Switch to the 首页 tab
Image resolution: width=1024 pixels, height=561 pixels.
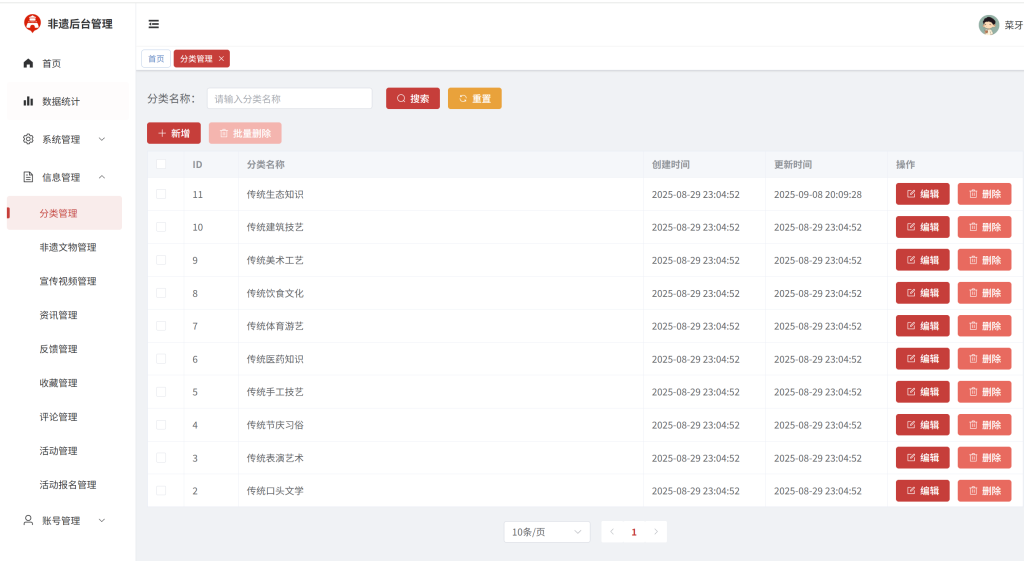(156, 59)
